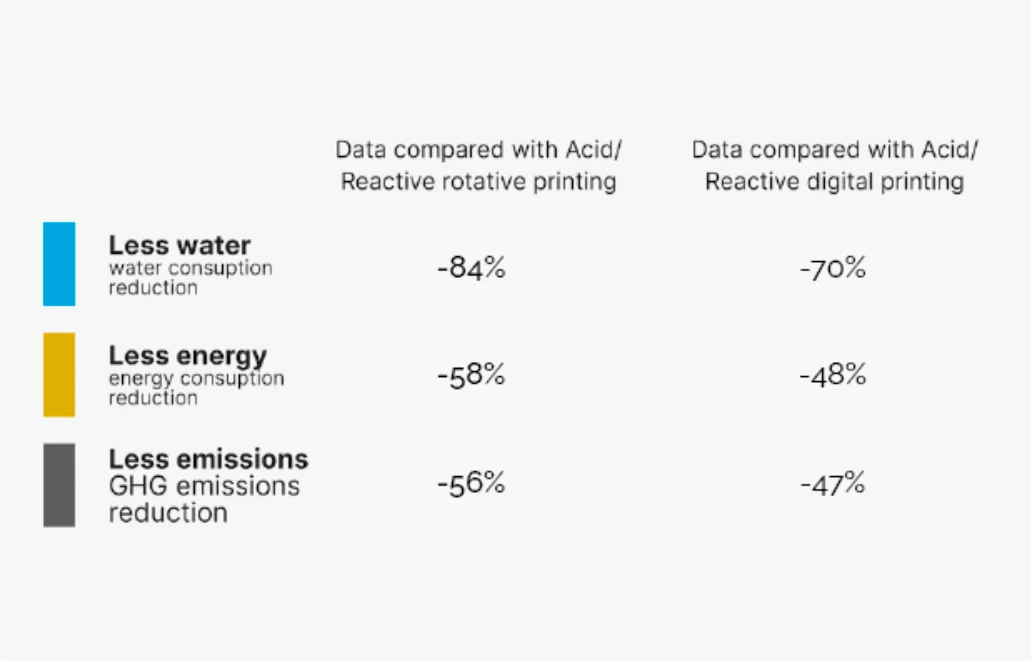Click 'Data compared with Acid/' above digital printing
Viewport: 1031px width, 661px height.
click(x=834, y=150)
